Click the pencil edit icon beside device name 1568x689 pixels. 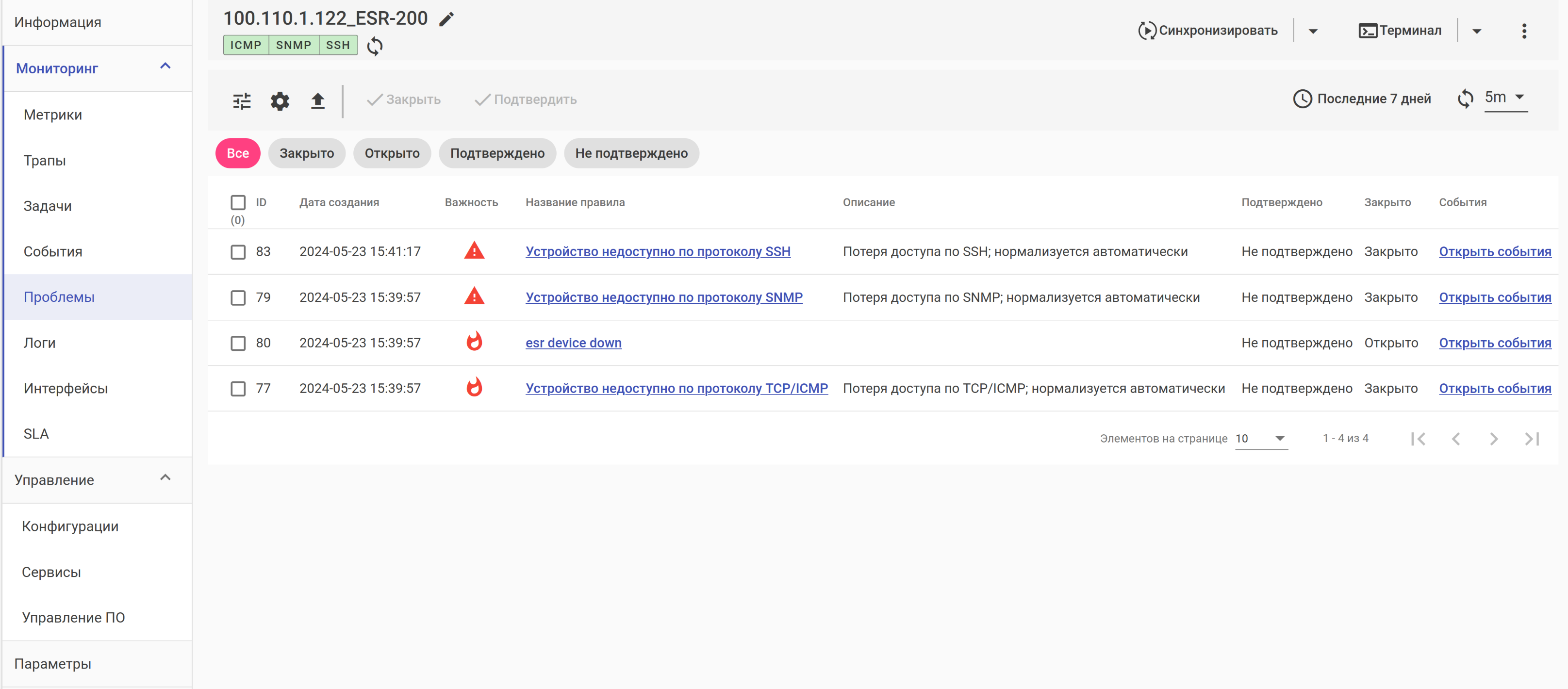pos(446,19)
